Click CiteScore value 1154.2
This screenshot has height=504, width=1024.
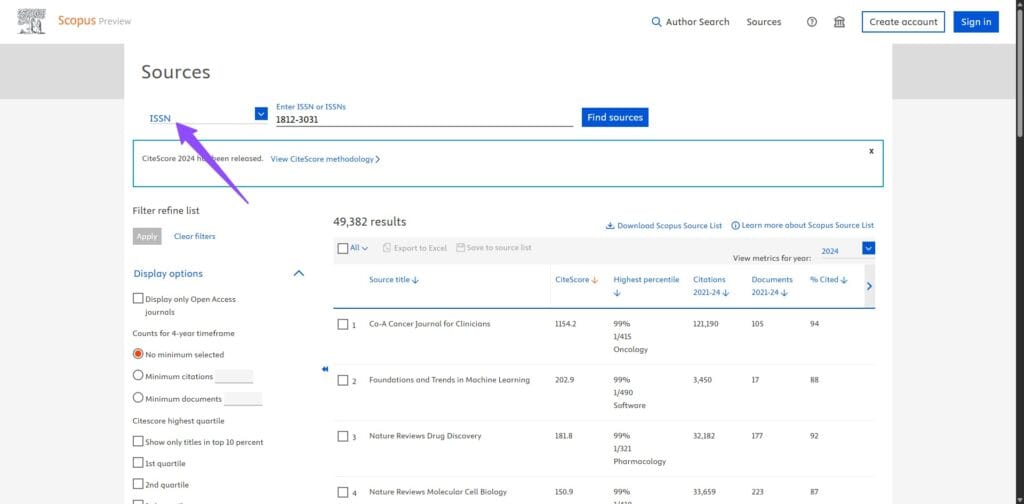[566, 324]
